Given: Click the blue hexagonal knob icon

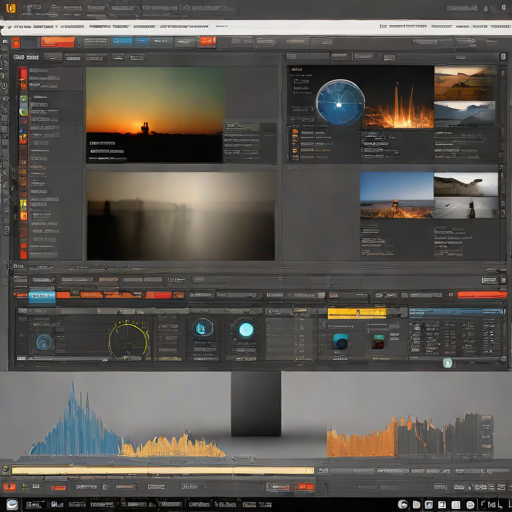Looking at the screenshot, I should [x=202, y=328].
